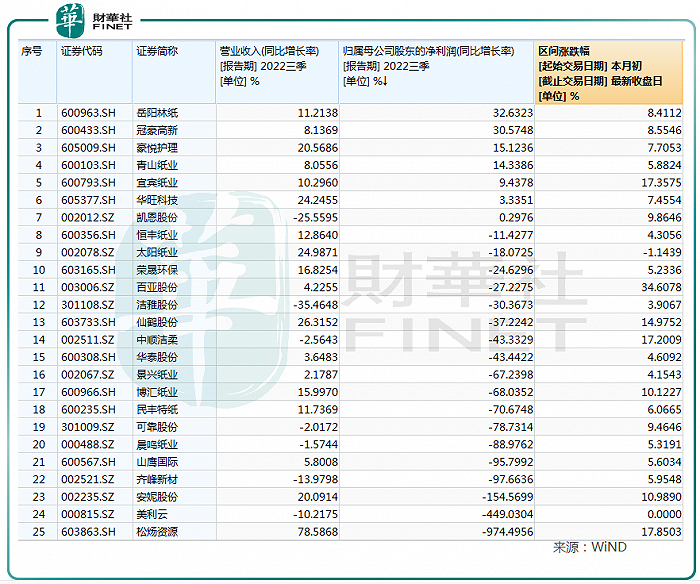Click stock code 003006.SZ
Viewport: 700px width, 584px height.
[x=88, y=287]
